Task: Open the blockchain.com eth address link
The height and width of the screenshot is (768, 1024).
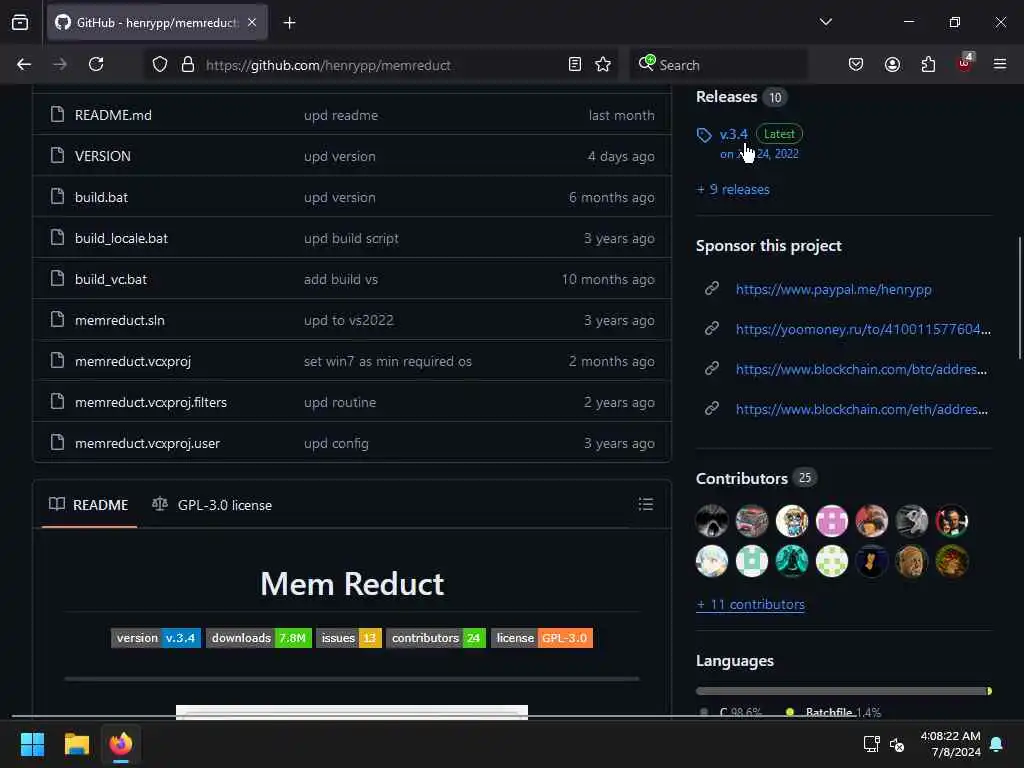Action: click(862, 409)
